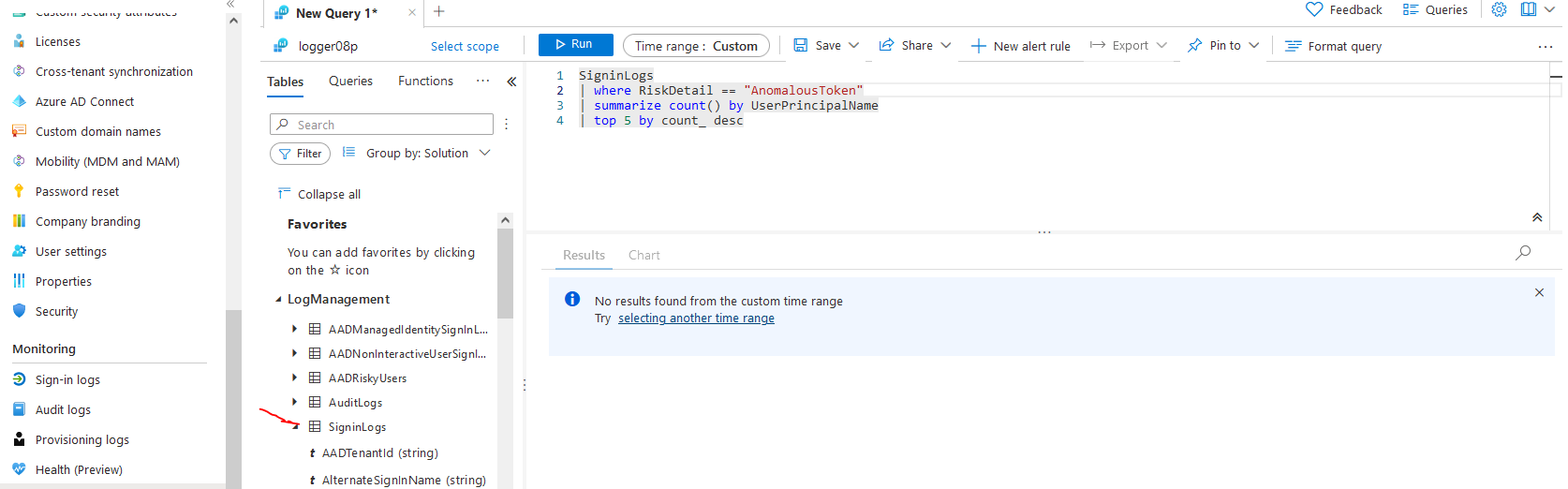Click the Pin to pushpin icon
The image size is (1568, 489).
[x=1194, y=45]
